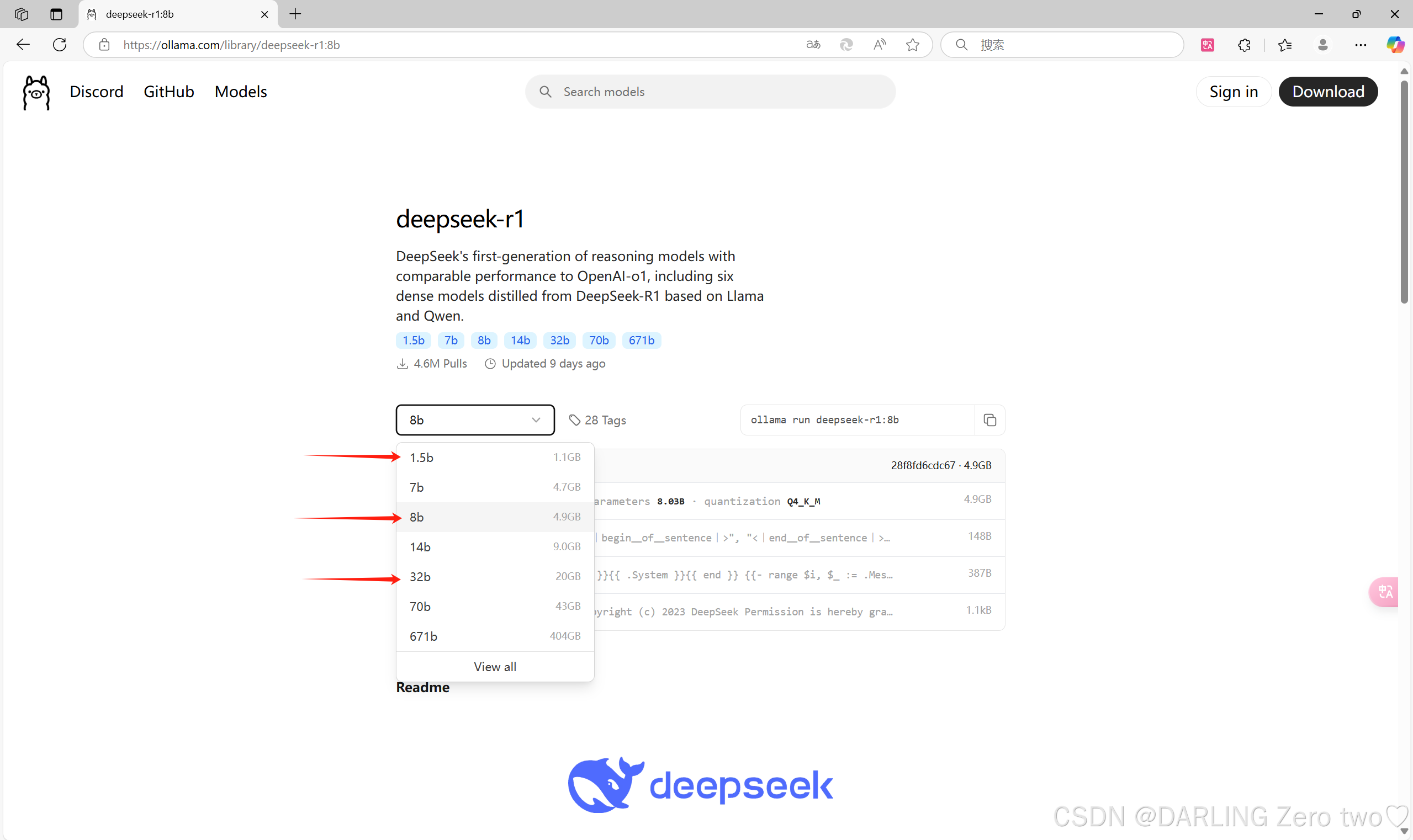Image resolution: width=1413 pixels, height=840 pixels.
Task: Click the black Download button
Action: point(1327,92)
